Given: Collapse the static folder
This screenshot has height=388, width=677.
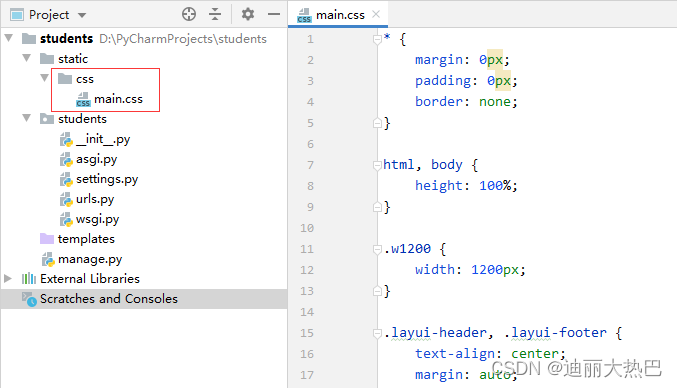Looking at the screenshot, I should [x=27, y=58].
